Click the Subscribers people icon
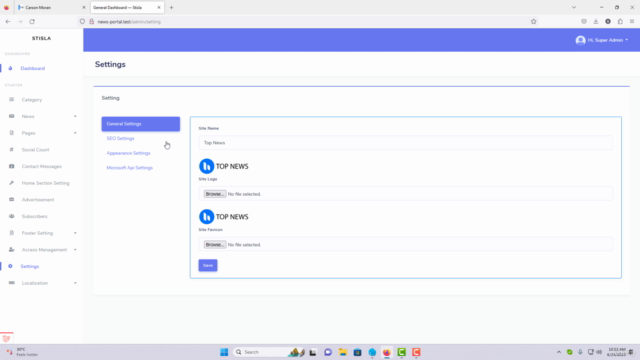Screen dimensions: 640x360 (x=11, y=216)
